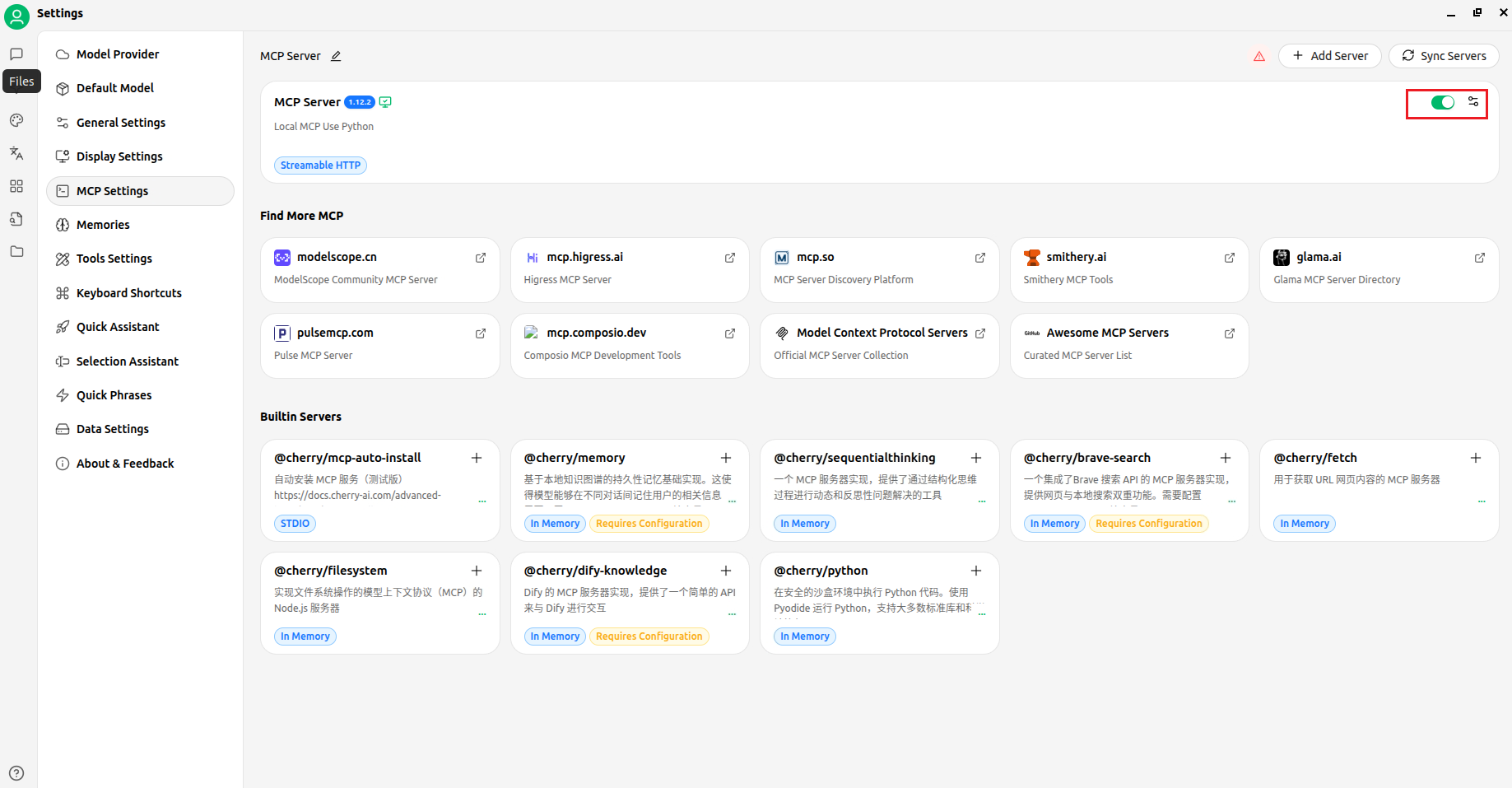The width and height of the screenshot is (1512, 788).
Task: Open the mcp.so external link icon
Action: click(980, 258)
